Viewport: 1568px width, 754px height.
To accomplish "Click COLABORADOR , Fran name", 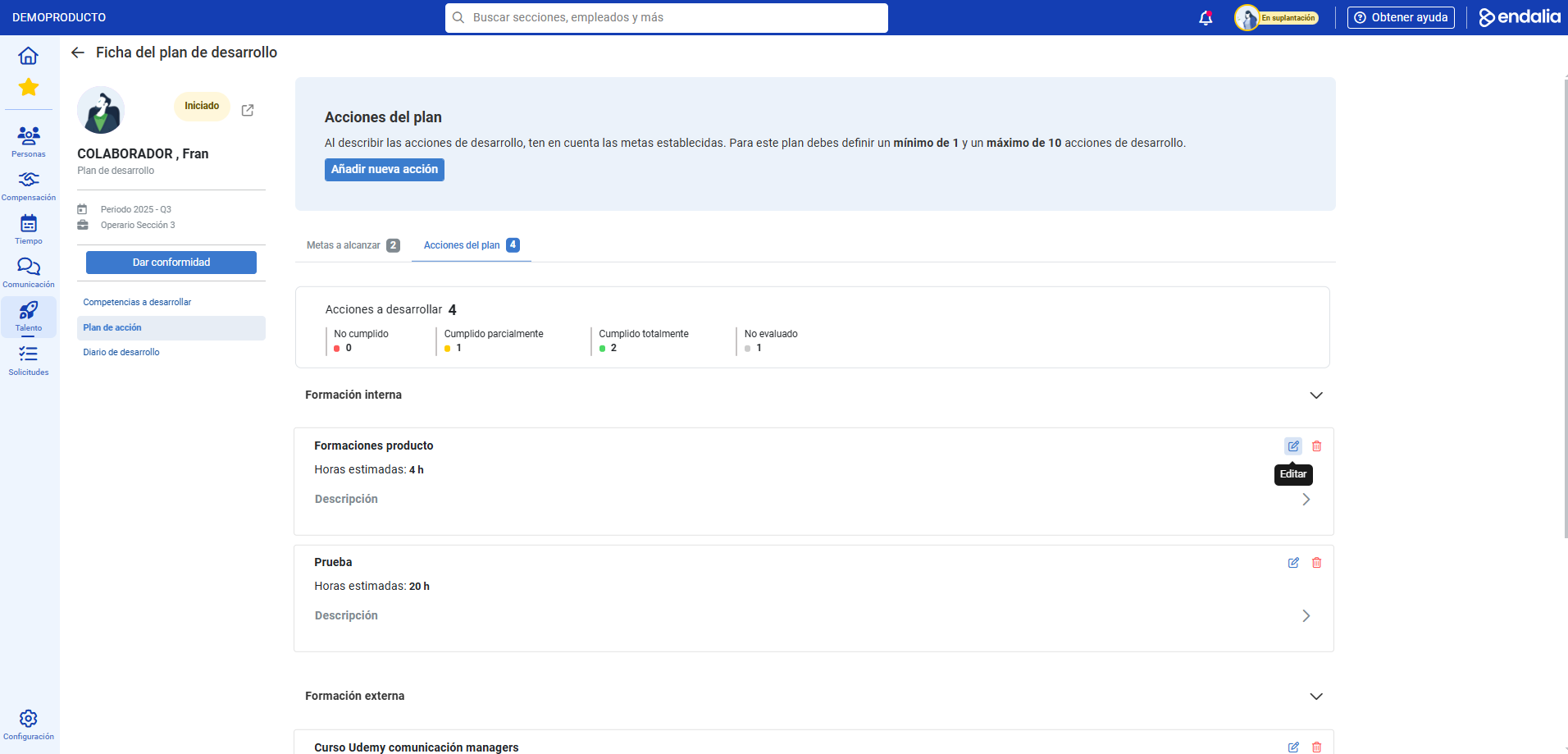I will click(143, 154).
